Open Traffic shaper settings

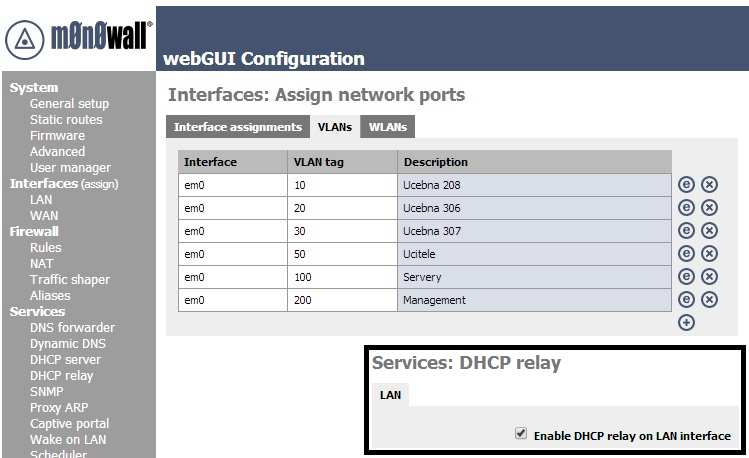(x=70, y=279)
